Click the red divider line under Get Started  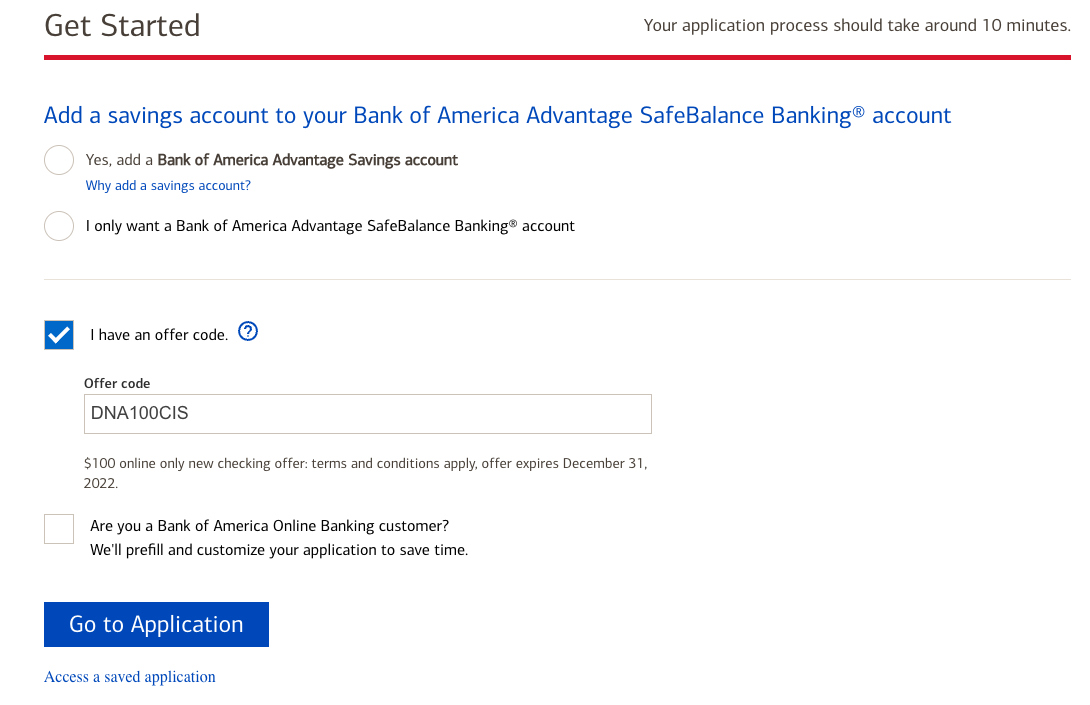pyautogui.click(x=557, y=58)
